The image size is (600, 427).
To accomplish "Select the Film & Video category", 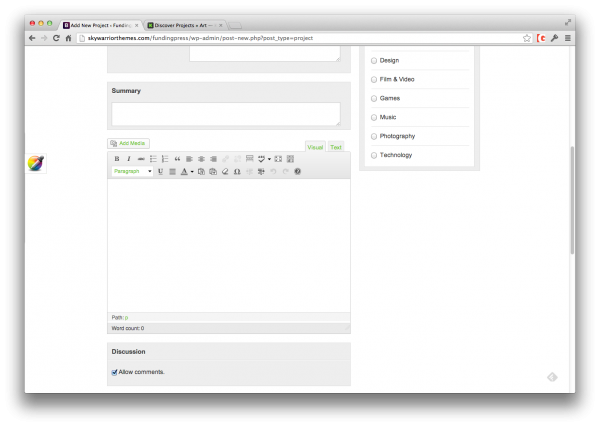I will tap(374, 80).
